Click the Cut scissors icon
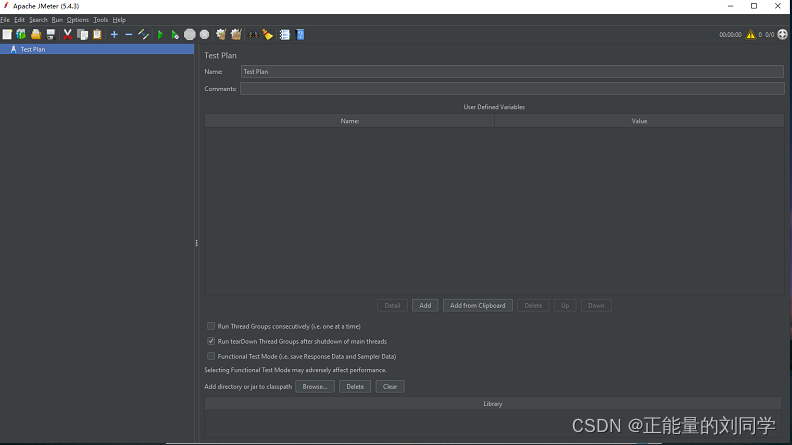The height and width of the screenshot is (445, 792). [x=67, y=34]
